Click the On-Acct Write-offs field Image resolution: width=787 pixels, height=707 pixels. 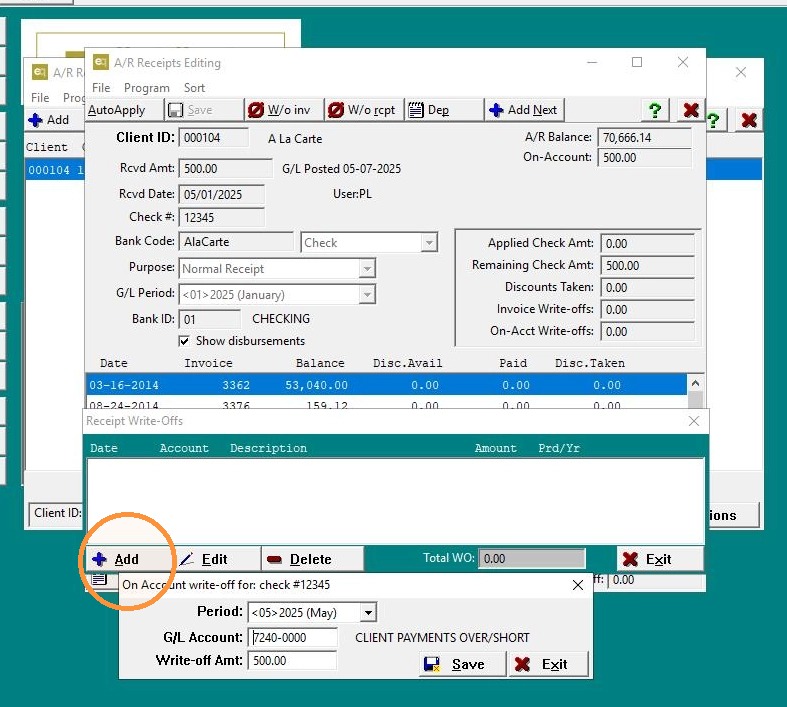pyautogui.click(x=647, y=332)
